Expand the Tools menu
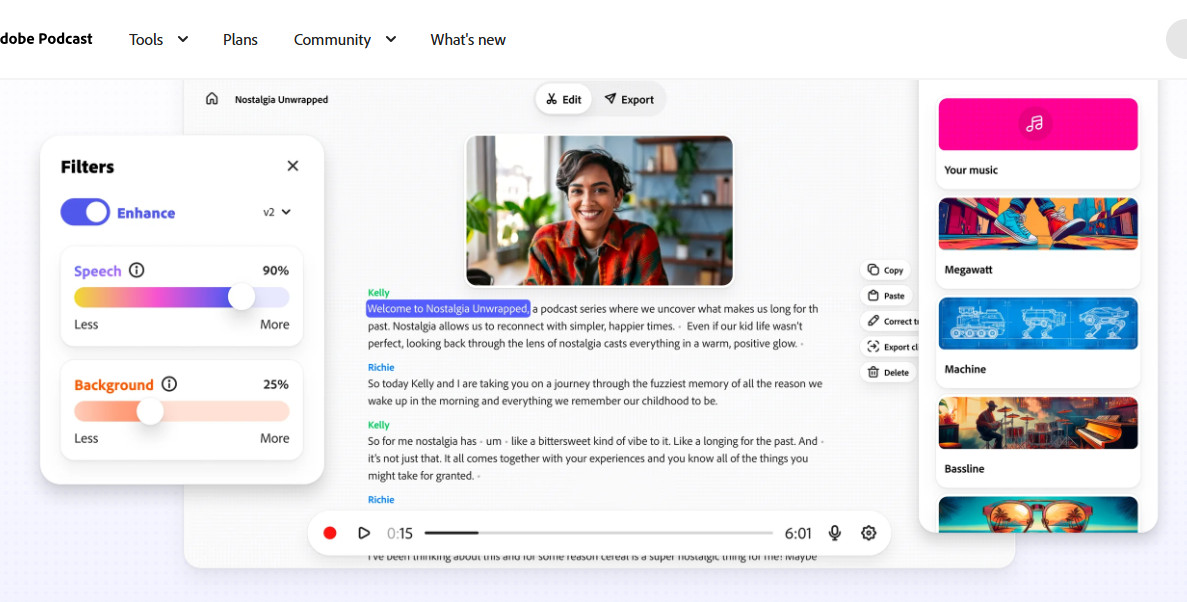The height and width of the screenshot is (602, 1187). click(x=158, y=39)
